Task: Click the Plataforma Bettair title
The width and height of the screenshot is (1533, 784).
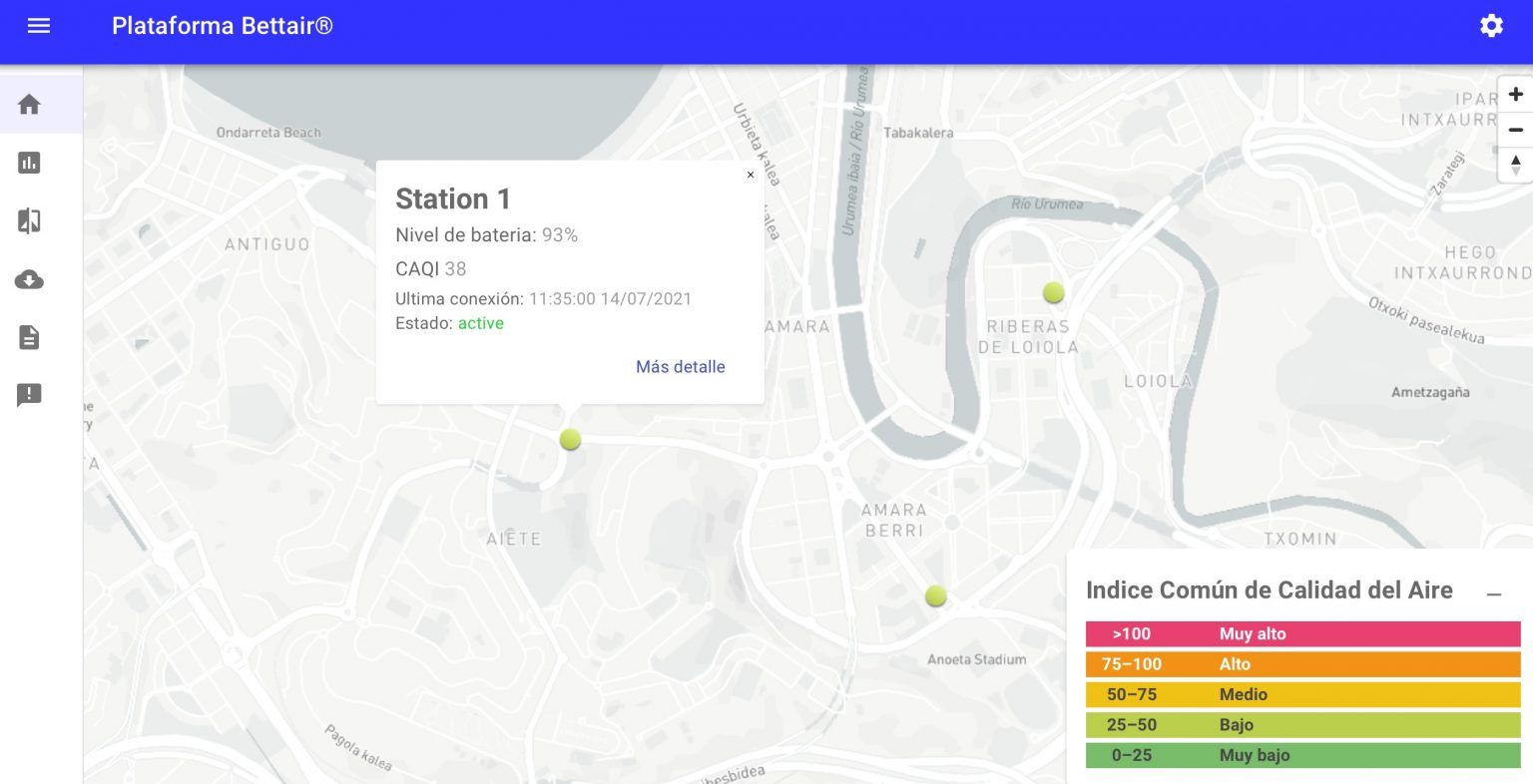Action: point(222,26)
